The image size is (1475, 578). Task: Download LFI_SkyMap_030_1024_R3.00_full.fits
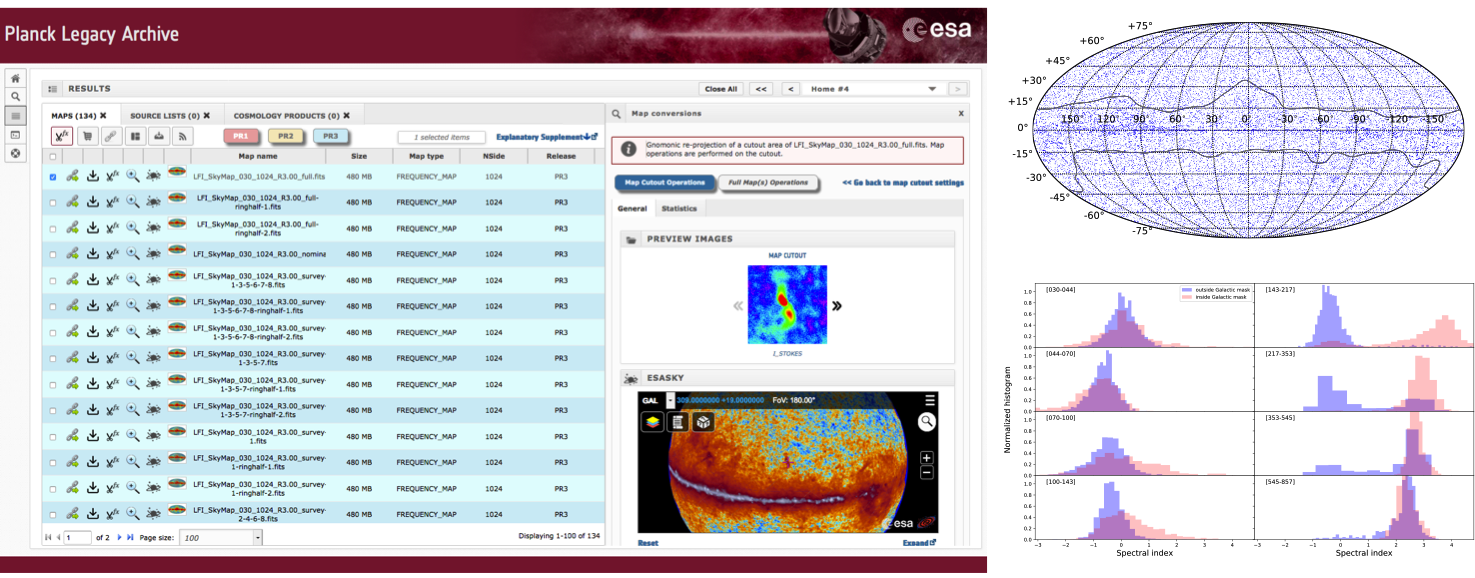(92, 175)
